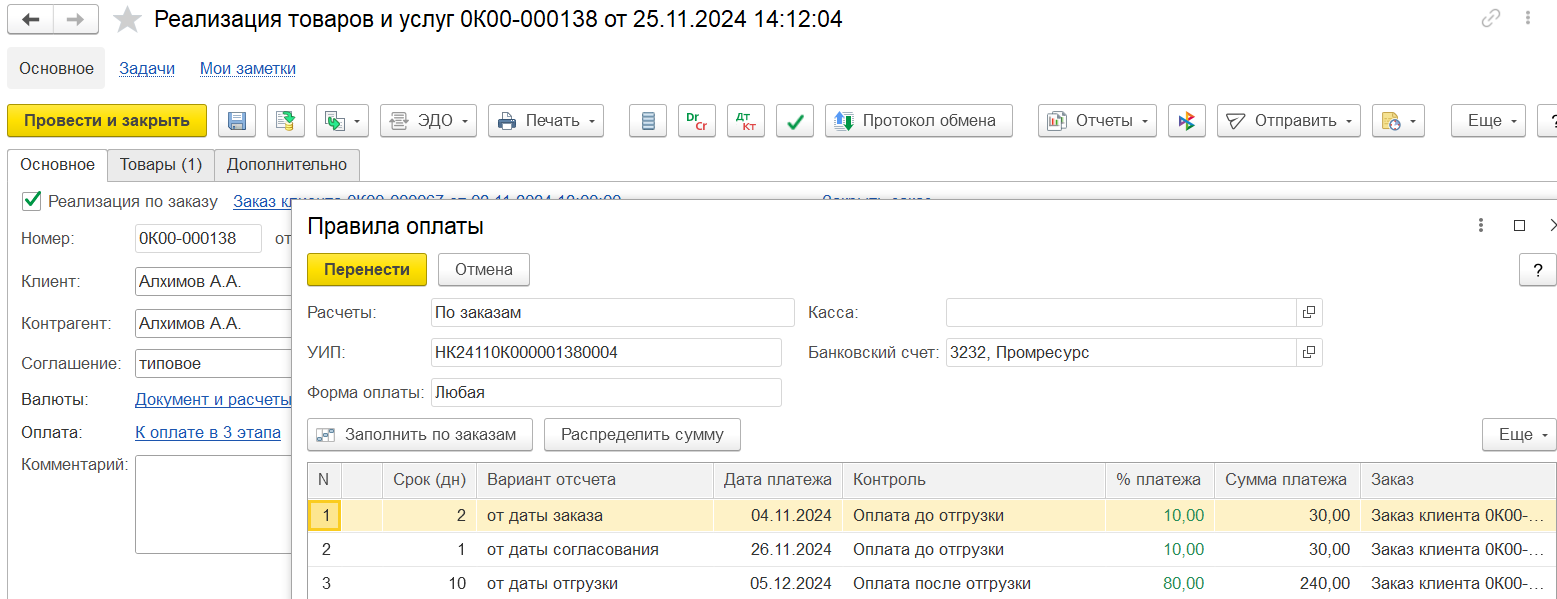Click the back navigation arrow
1557x599 pixels.
point(30,19)
